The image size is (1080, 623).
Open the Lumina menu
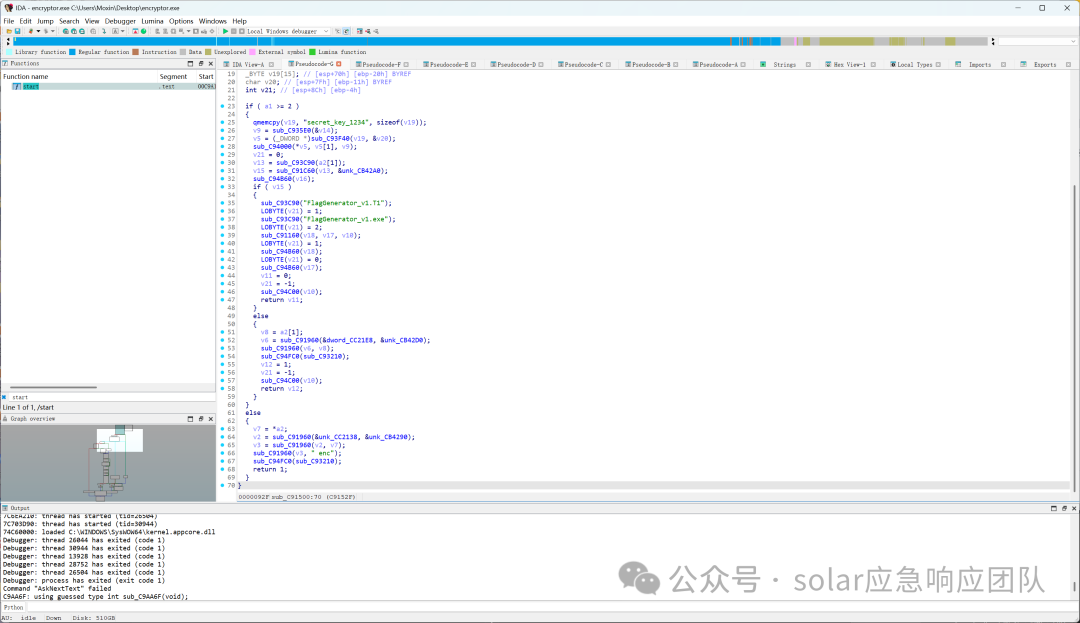pos(152,21)
